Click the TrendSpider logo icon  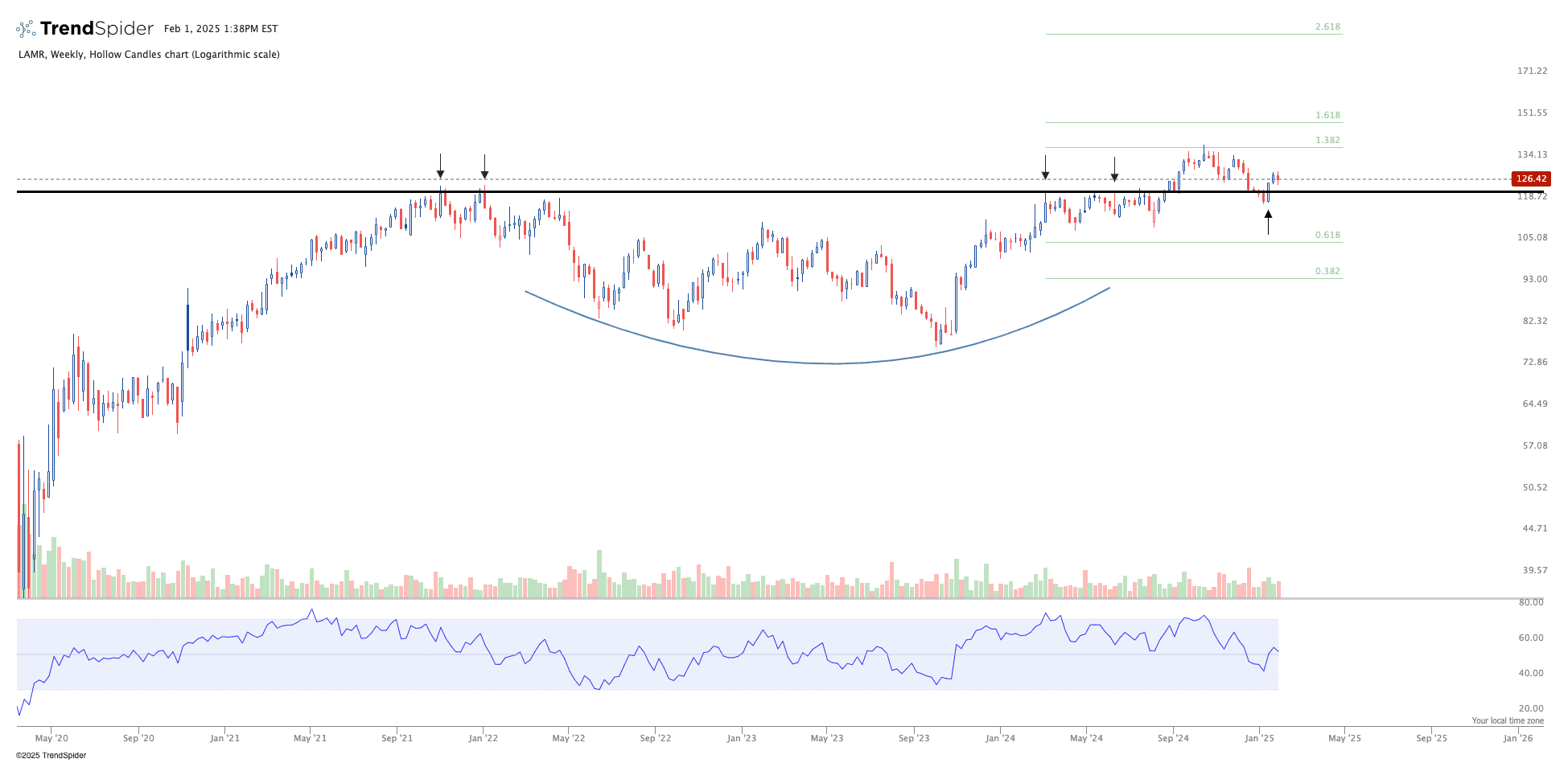[x=26, y=30]
